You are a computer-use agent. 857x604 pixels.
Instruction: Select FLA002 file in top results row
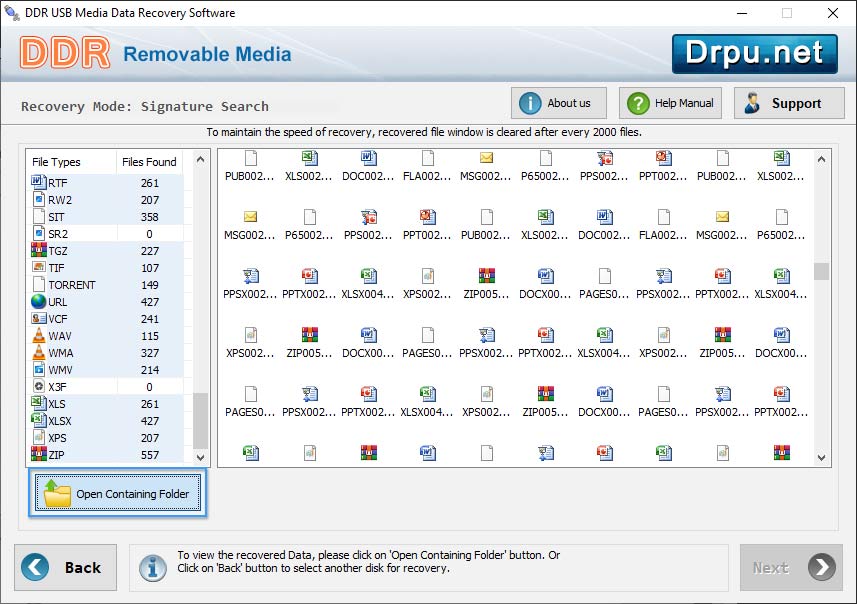[x=427, y=166]
